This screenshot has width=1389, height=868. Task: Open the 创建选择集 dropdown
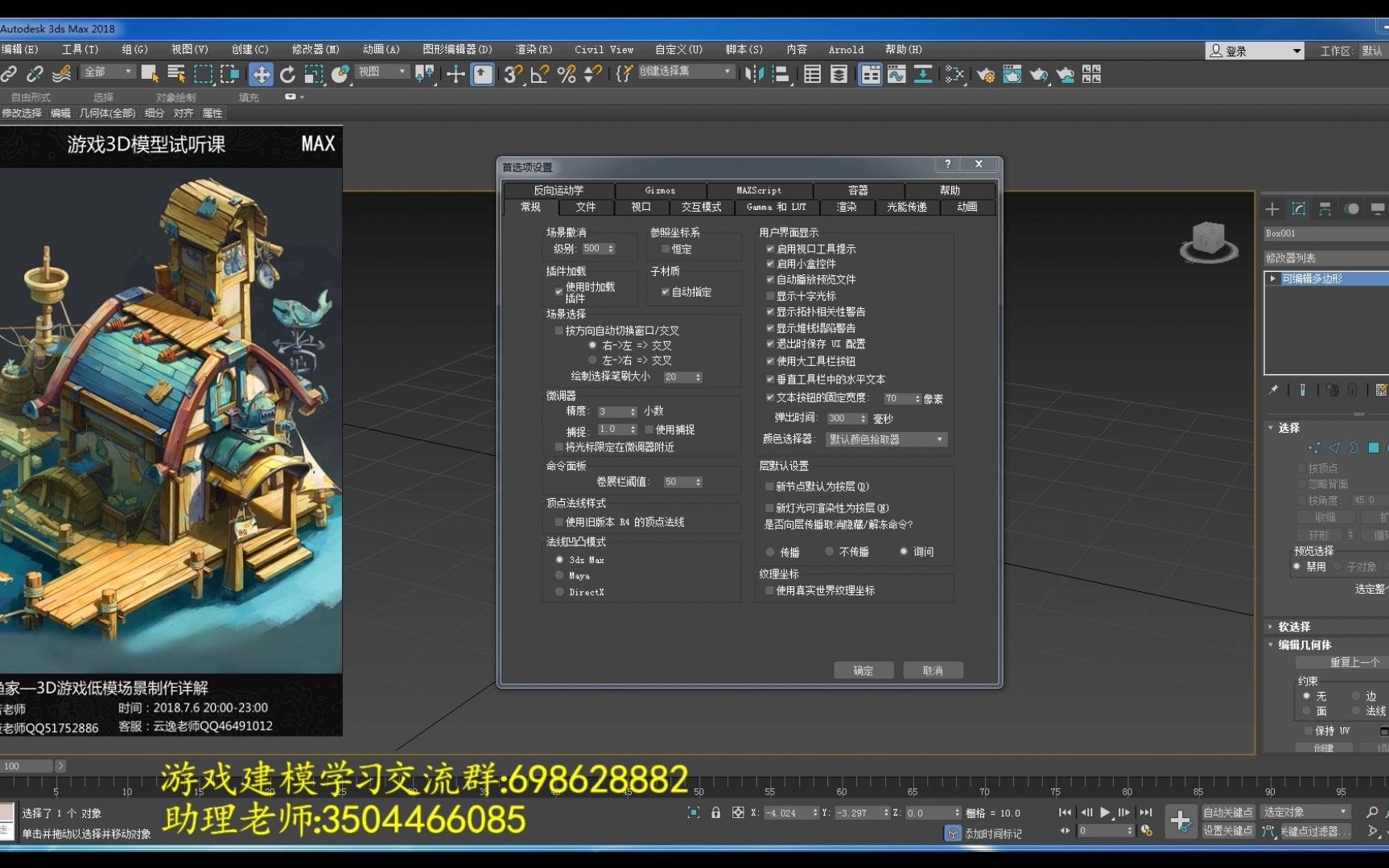point(685,72)
